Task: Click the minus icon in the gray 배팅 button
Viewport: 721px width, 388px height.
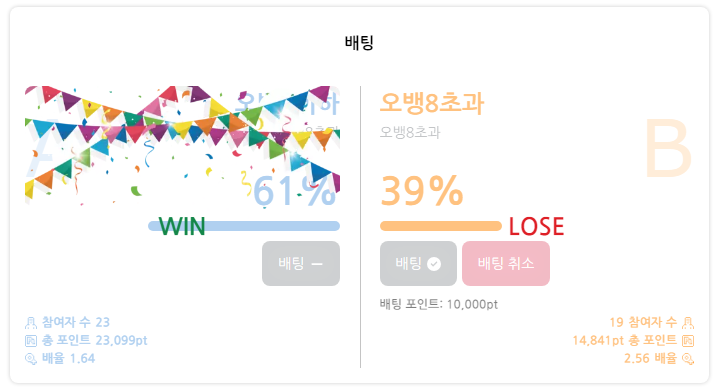Action: (x=317, y=264)
